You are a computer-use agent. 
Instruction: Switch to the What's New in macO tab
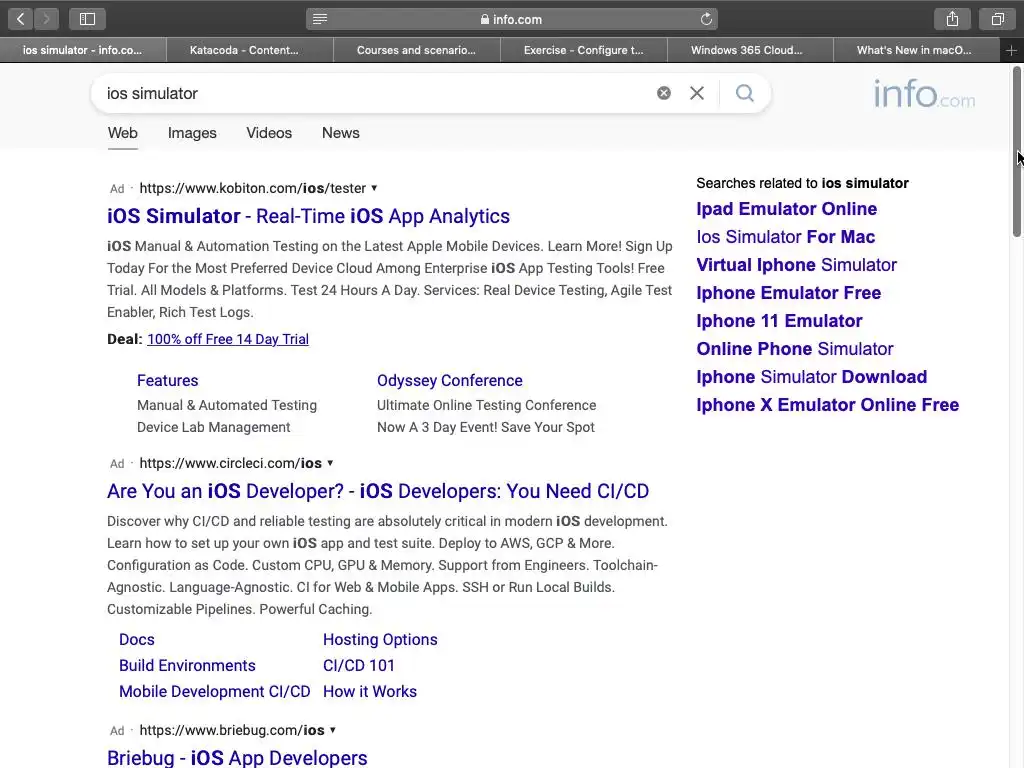(916, 50)
